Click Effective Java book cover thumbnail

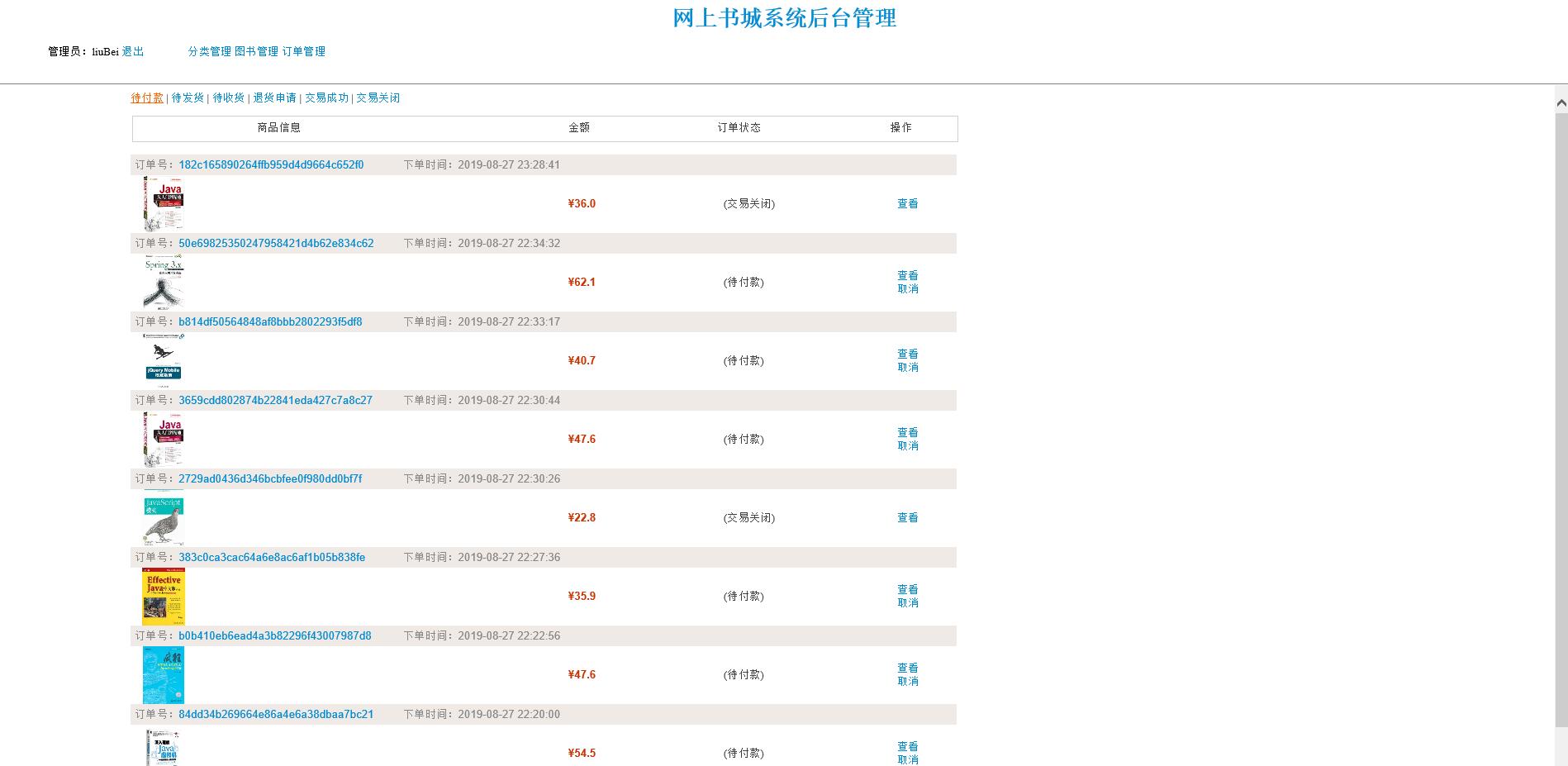pos(164,596)
